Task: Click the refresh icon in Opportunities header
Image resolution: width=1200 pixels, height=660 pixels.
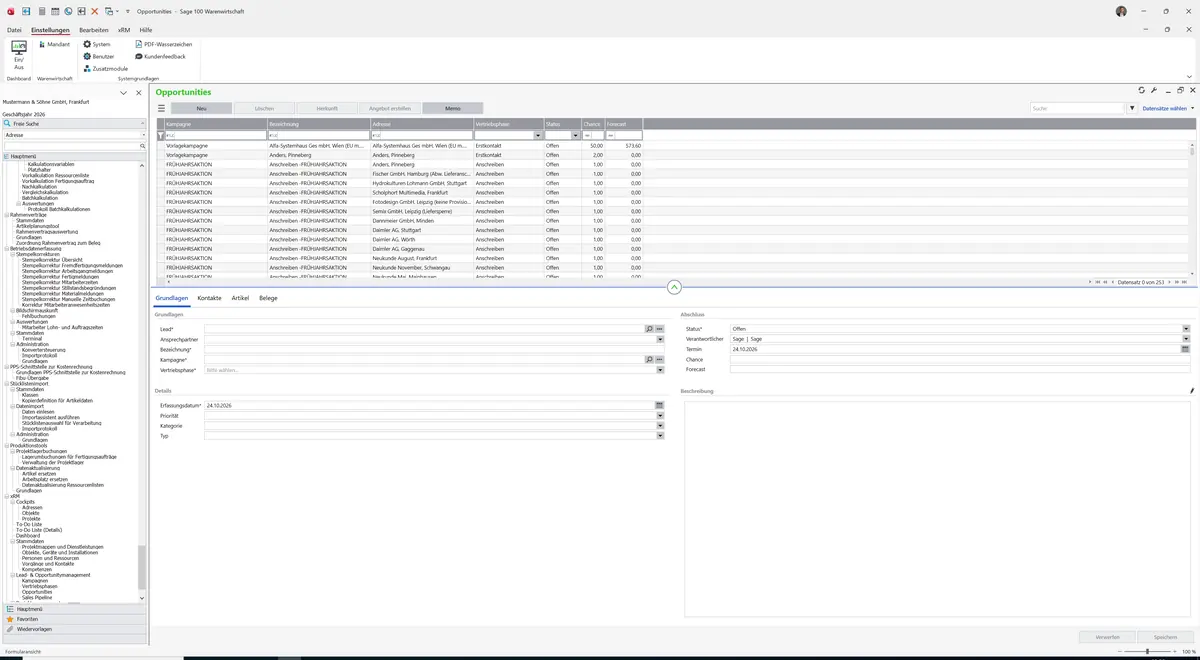Action: coord(1141,90)
